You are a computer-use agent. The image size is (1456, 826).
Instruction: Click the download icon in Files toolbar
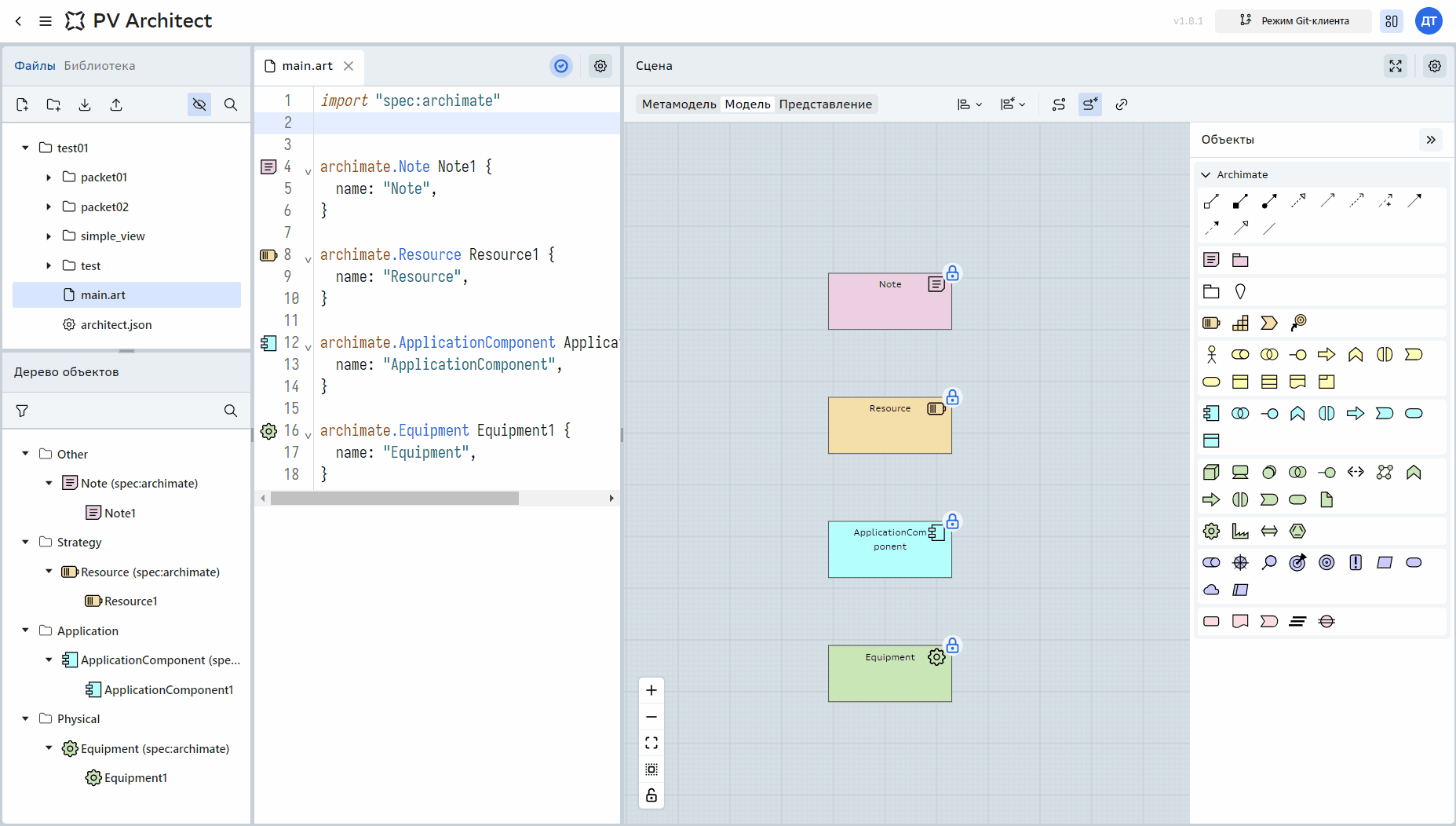pyautogui.click(x=85, y=104)
